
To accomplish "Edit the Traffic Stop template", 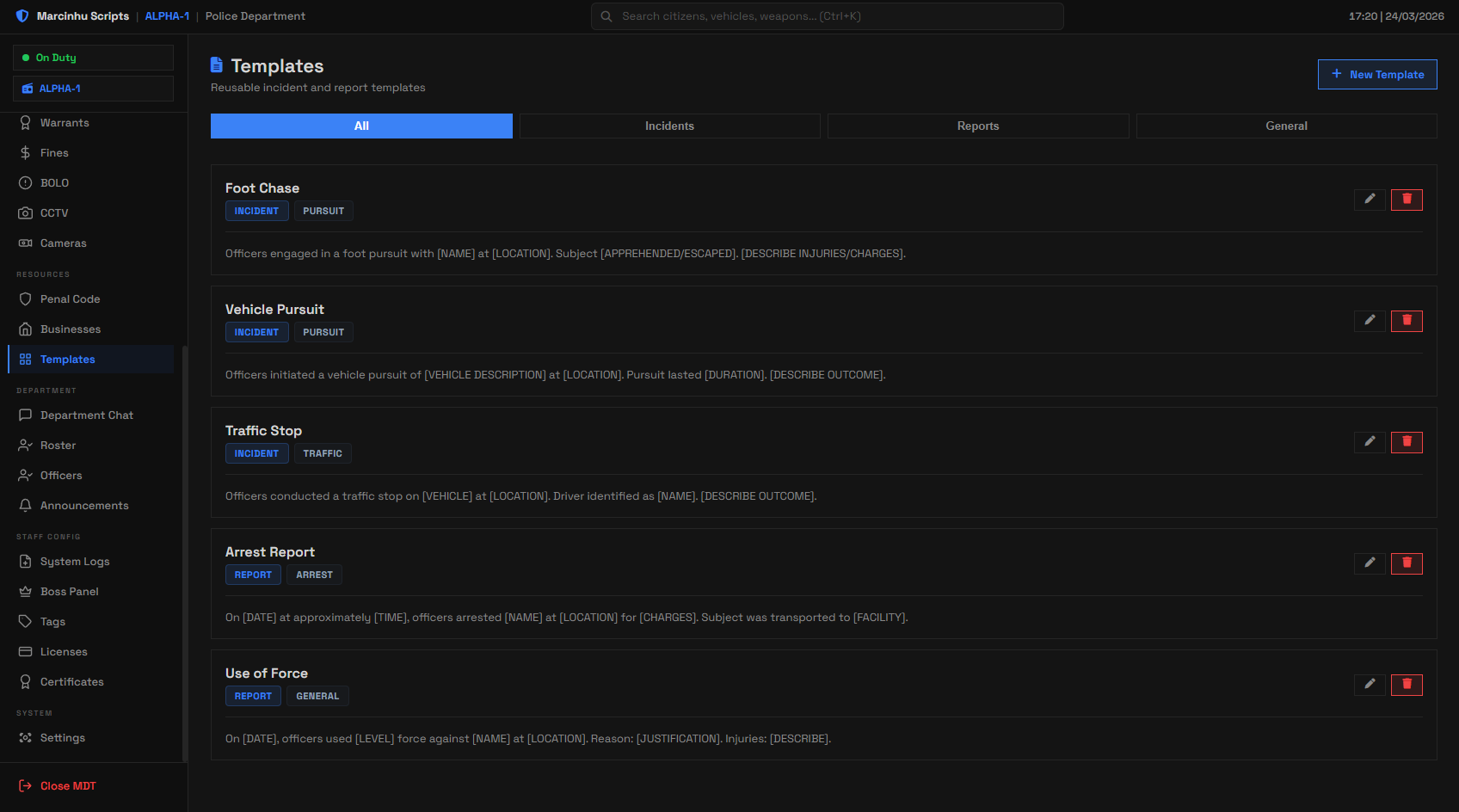I will [x=1370, y=442].
